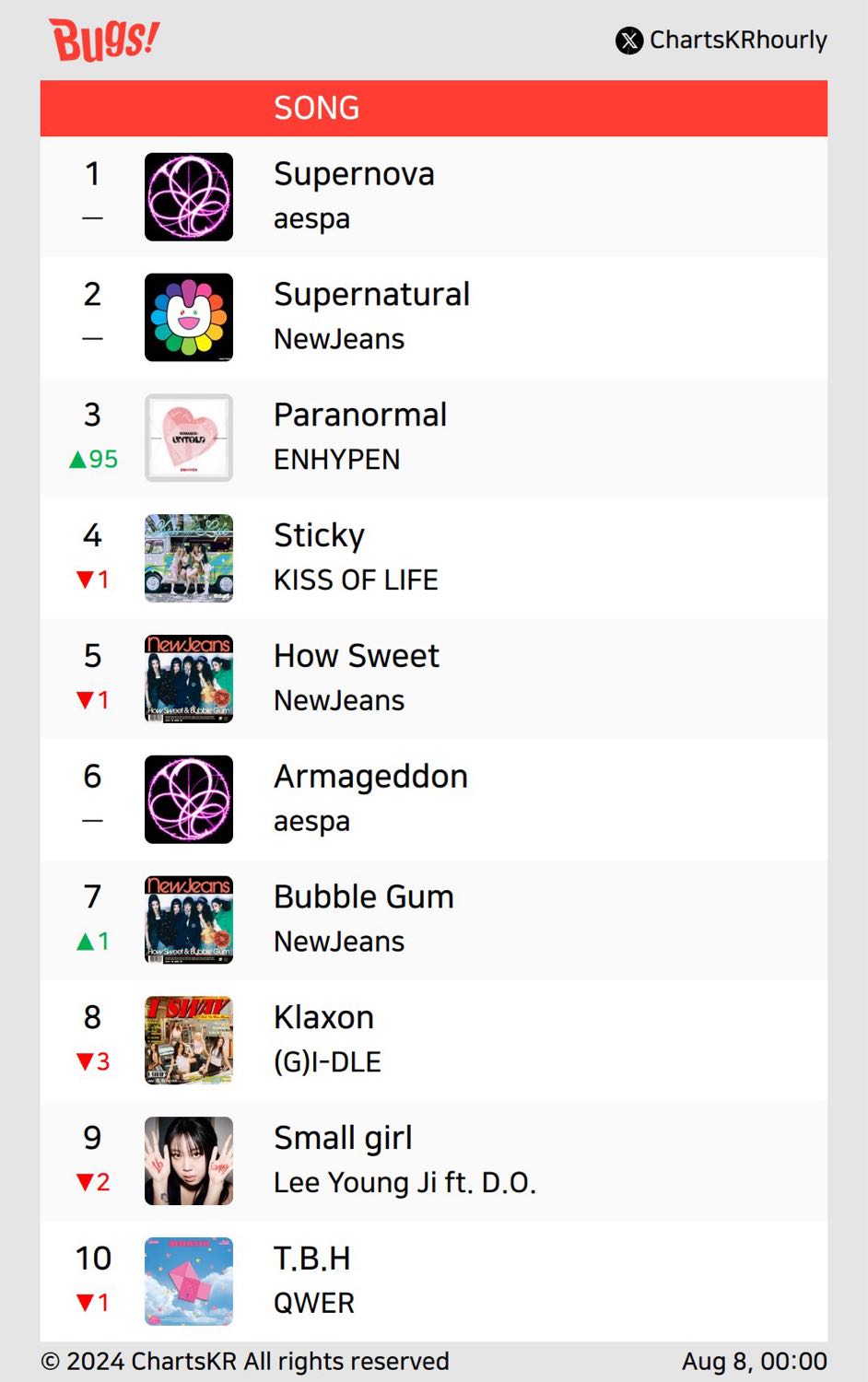Image resolution: width=868 pixels, height=1382 pixels.
Task: Click the Armageddon album cover
Action: pos(189,800)
